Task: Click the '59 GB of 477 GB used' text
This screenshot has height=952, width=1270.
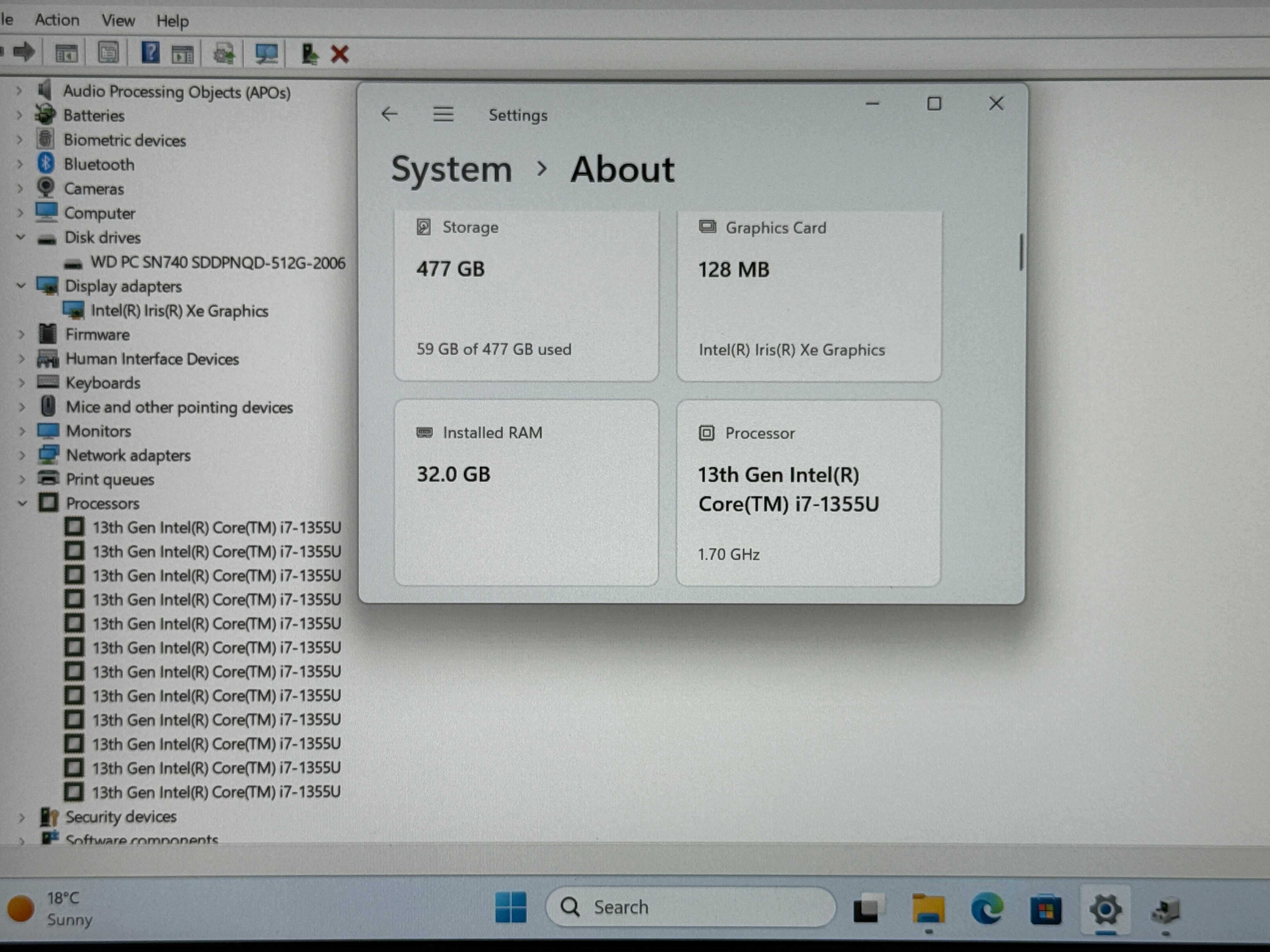Action: pyautogui.click(x=494, y=349)
